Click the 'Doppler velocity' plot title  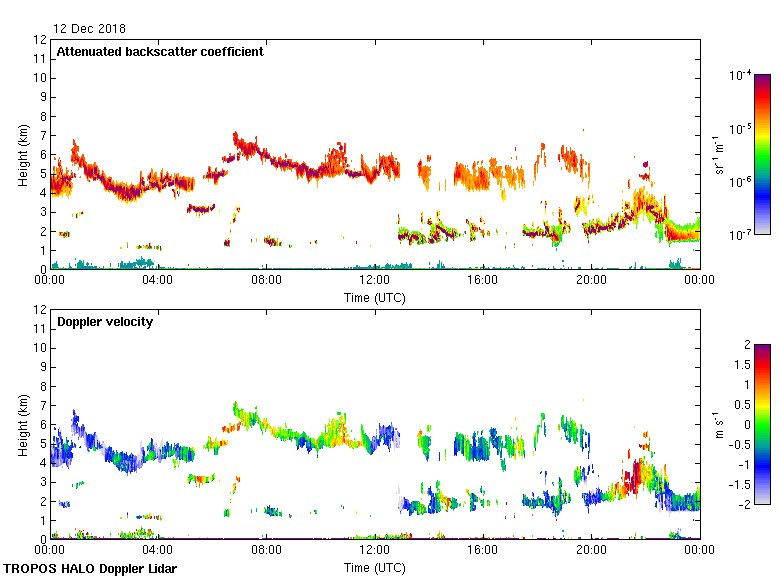click(103, 322)
